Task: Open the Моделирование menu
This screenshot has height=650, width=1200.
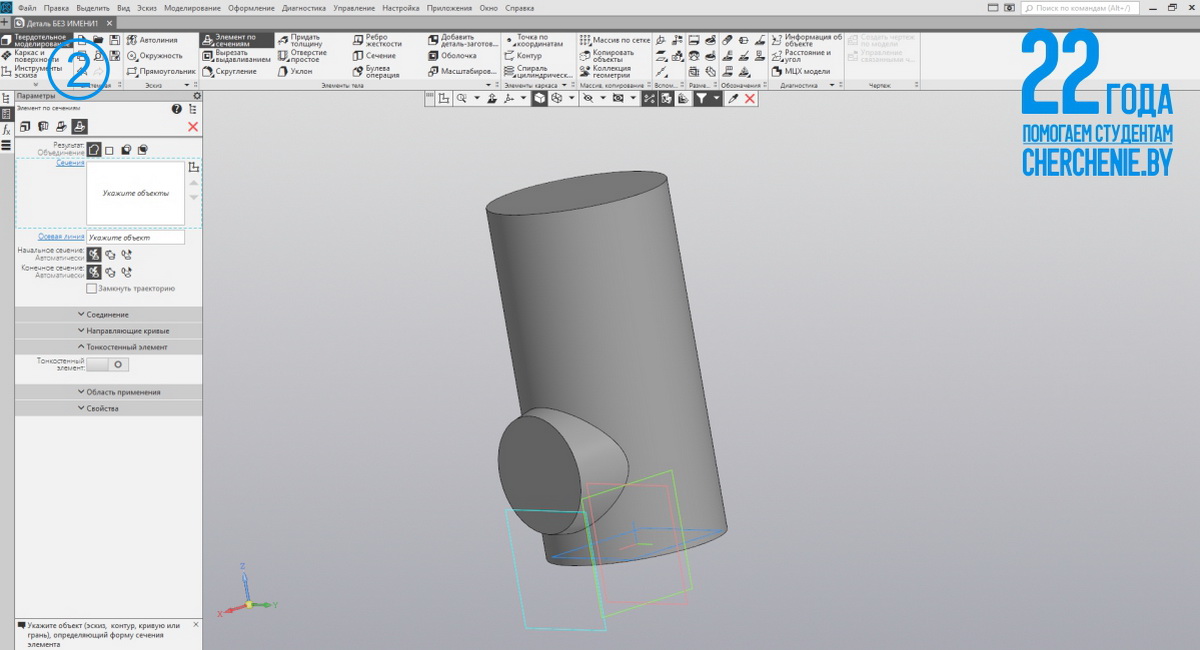Action: tap(194, 8)
